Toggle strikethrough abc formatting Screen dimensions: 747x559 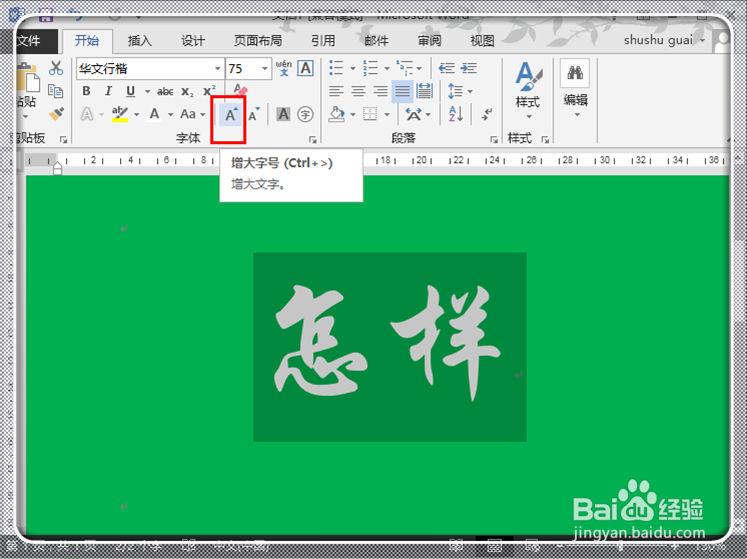click(x=165, y=91)
